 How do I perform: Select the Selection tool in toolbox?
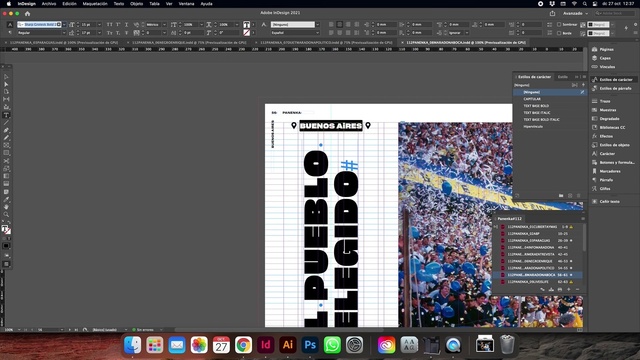pyautogui.click(x=6, y=77)
